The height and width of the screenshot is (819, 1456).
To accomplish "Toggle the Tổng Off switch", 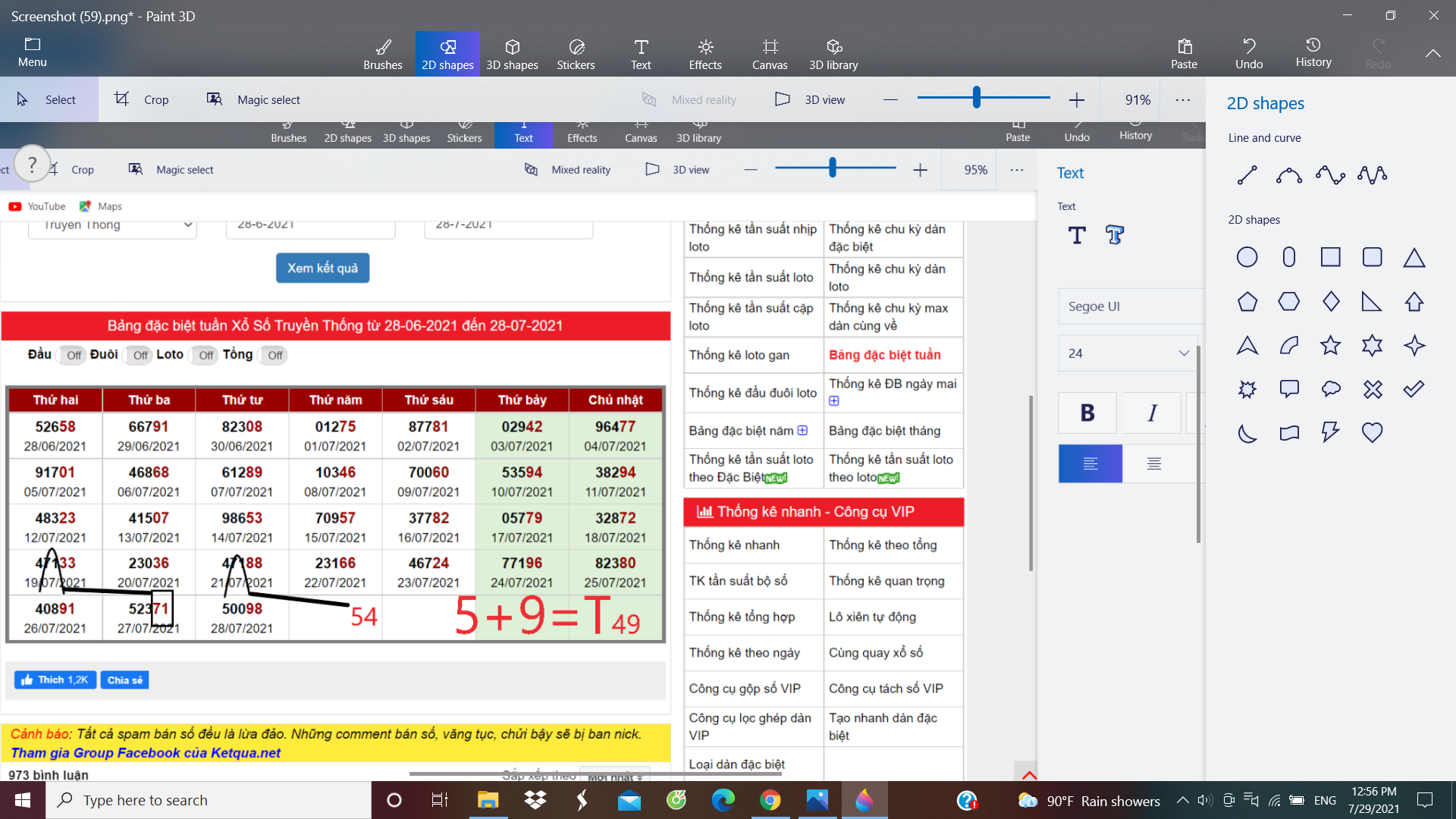I will (274, 355).
